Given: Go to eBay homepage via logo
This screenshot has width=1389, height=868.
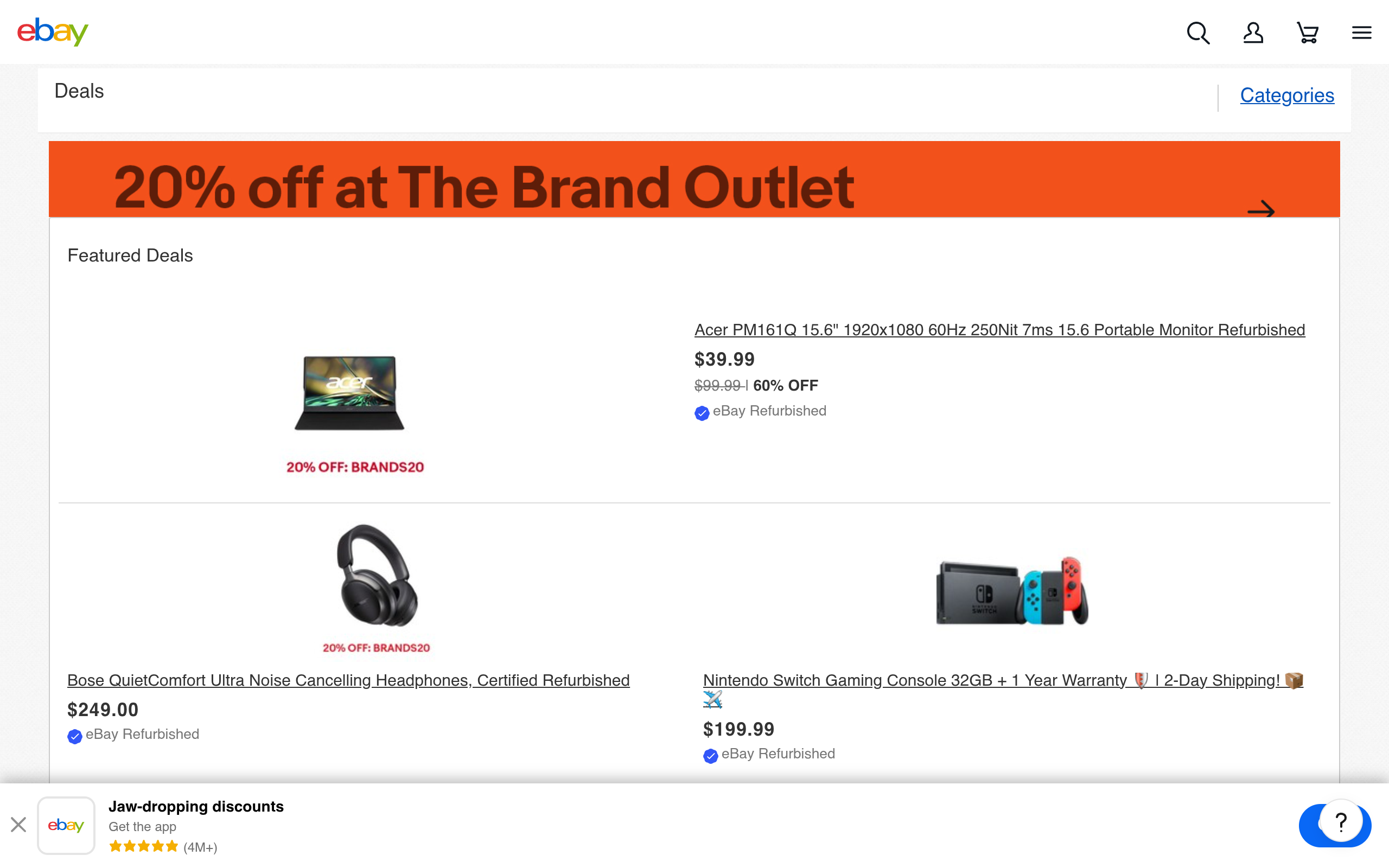Looking at the screenshot, I should (53, 31).
